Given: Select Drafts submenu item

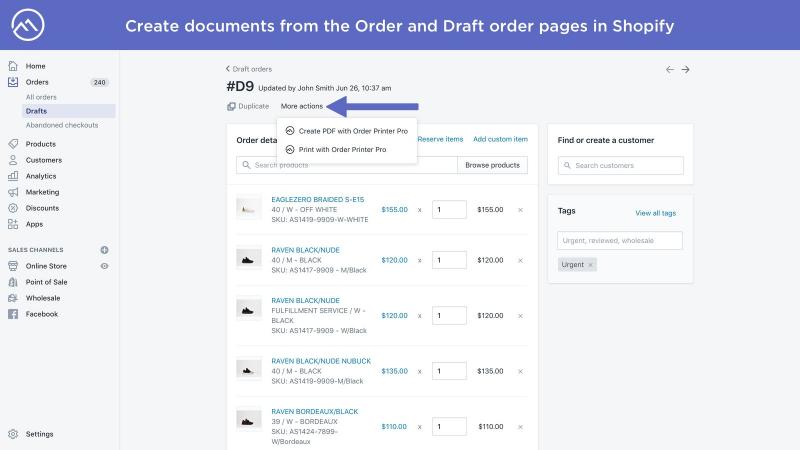Looking at the screenshot, I should tap(68, 111).
